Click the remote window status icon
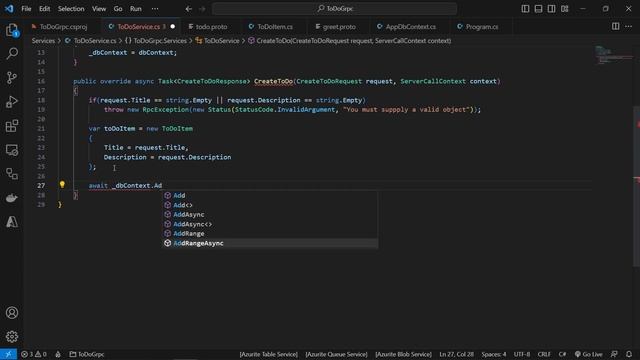Image resolution: width=640 pixels, height=360 pixels. point(8,354)
